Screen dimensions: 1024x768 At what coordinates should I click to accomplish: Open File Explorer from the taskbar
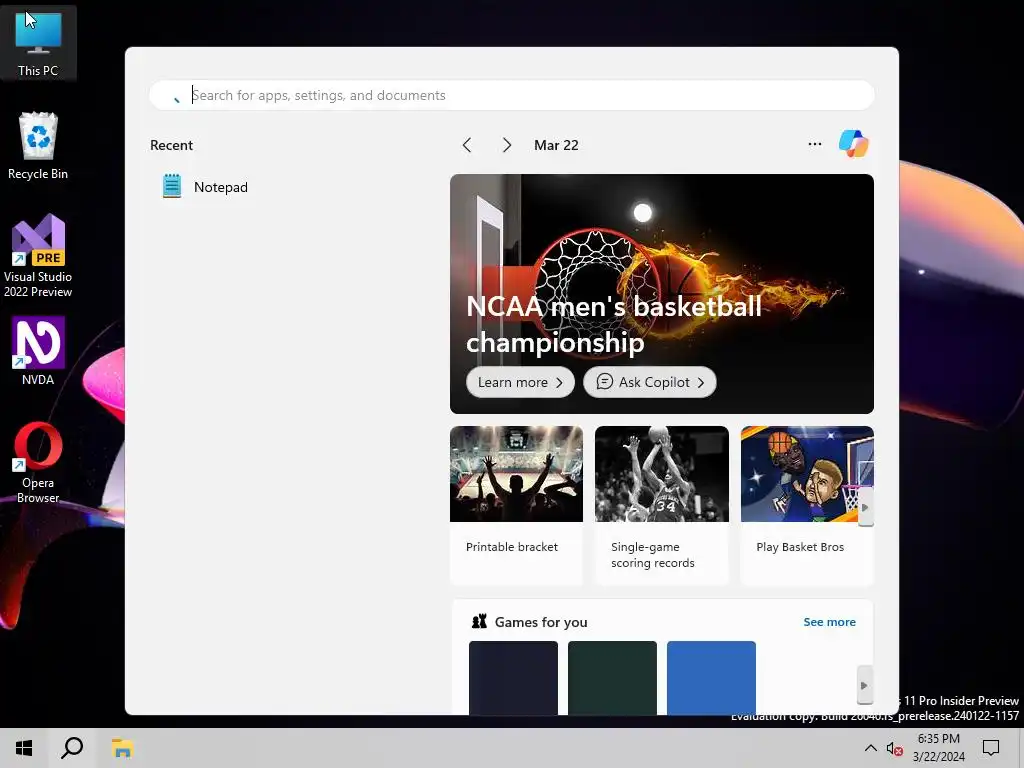pos(122,748)
